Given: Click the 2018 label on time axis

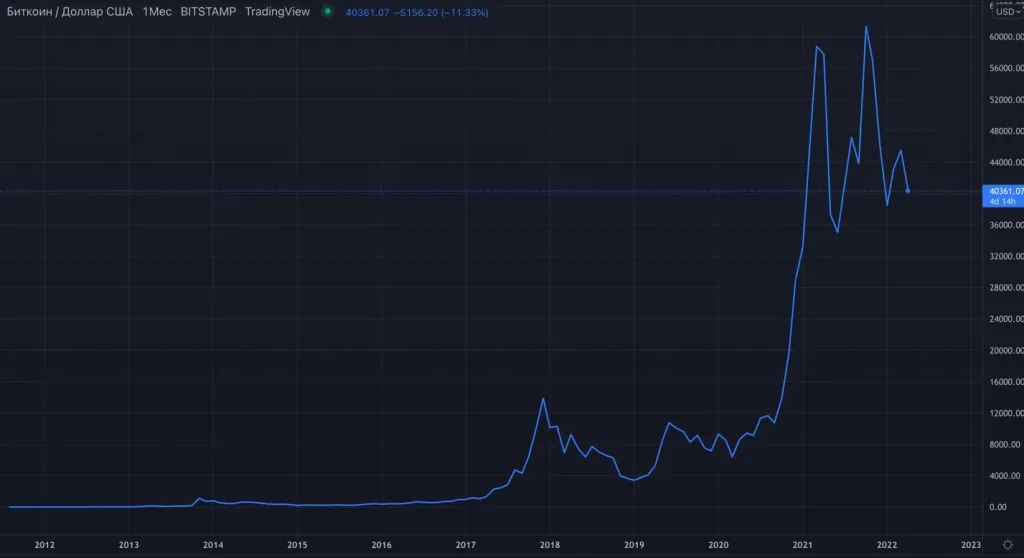Looking at the screenshot, I should (x=550, y=545).
